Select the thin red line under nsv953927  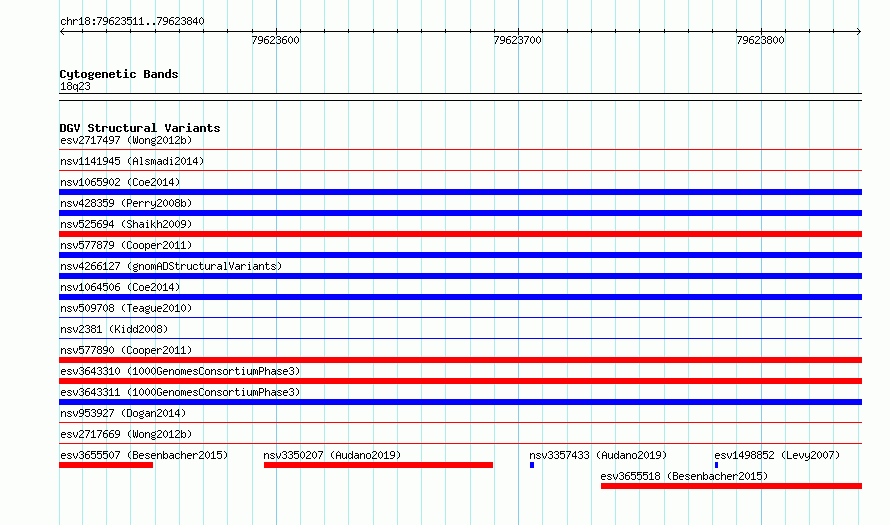[x=460, y=423]
